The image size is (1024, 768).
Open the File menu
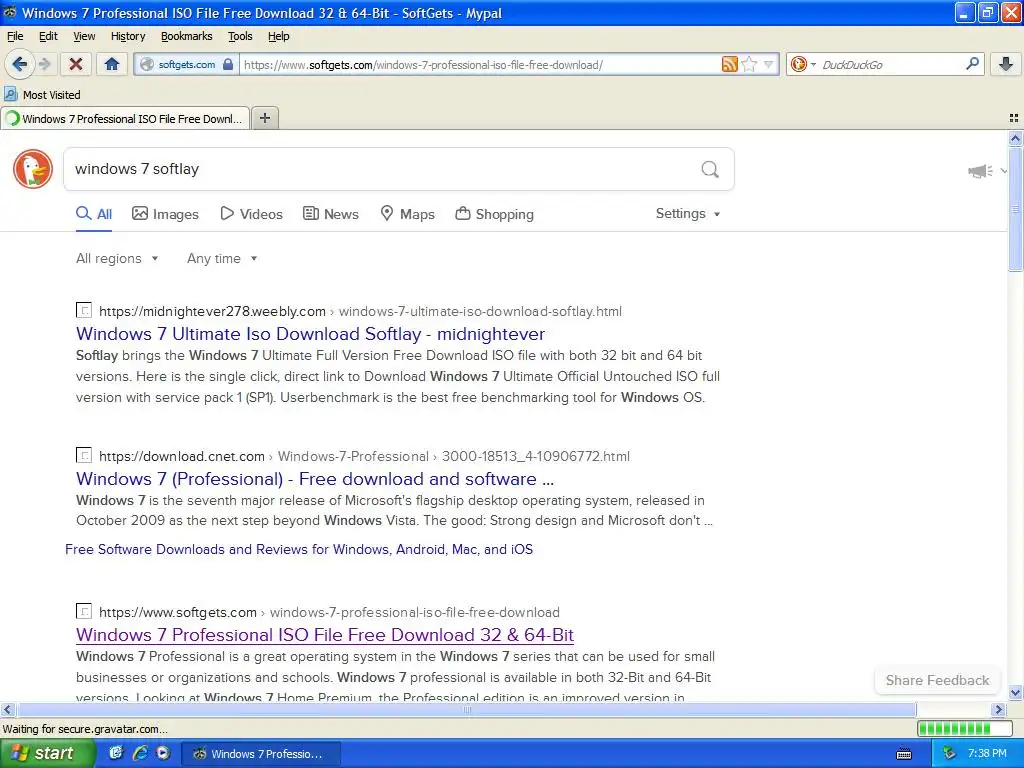pyautogui.click(x=15, y=36)
